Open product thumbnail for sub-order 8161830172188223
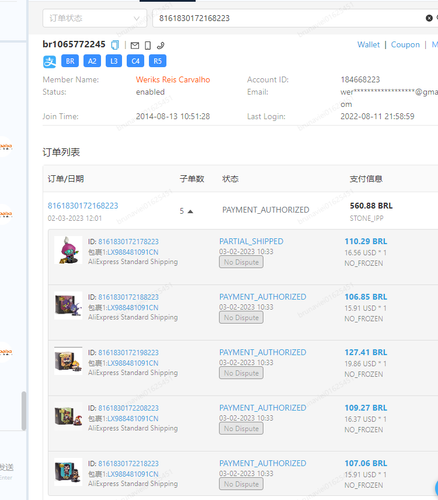The height and width of the screenshot is (500, 438). tap(68, 306)
